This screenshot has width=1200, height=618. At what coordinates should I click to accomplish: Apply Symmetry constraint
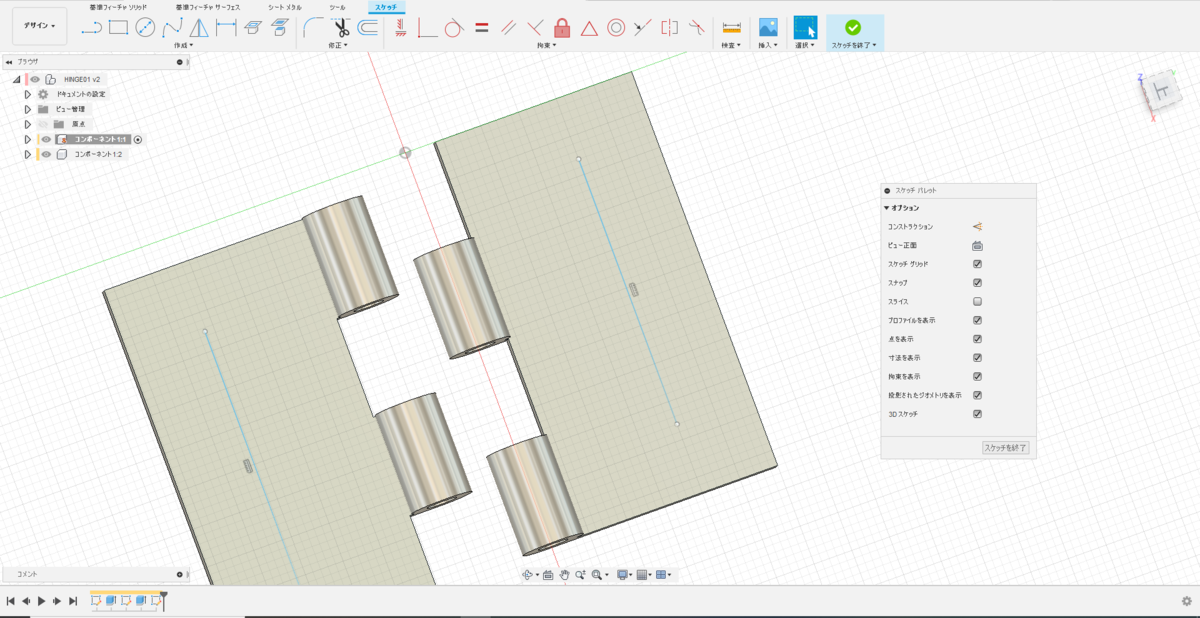coord(670,27)
